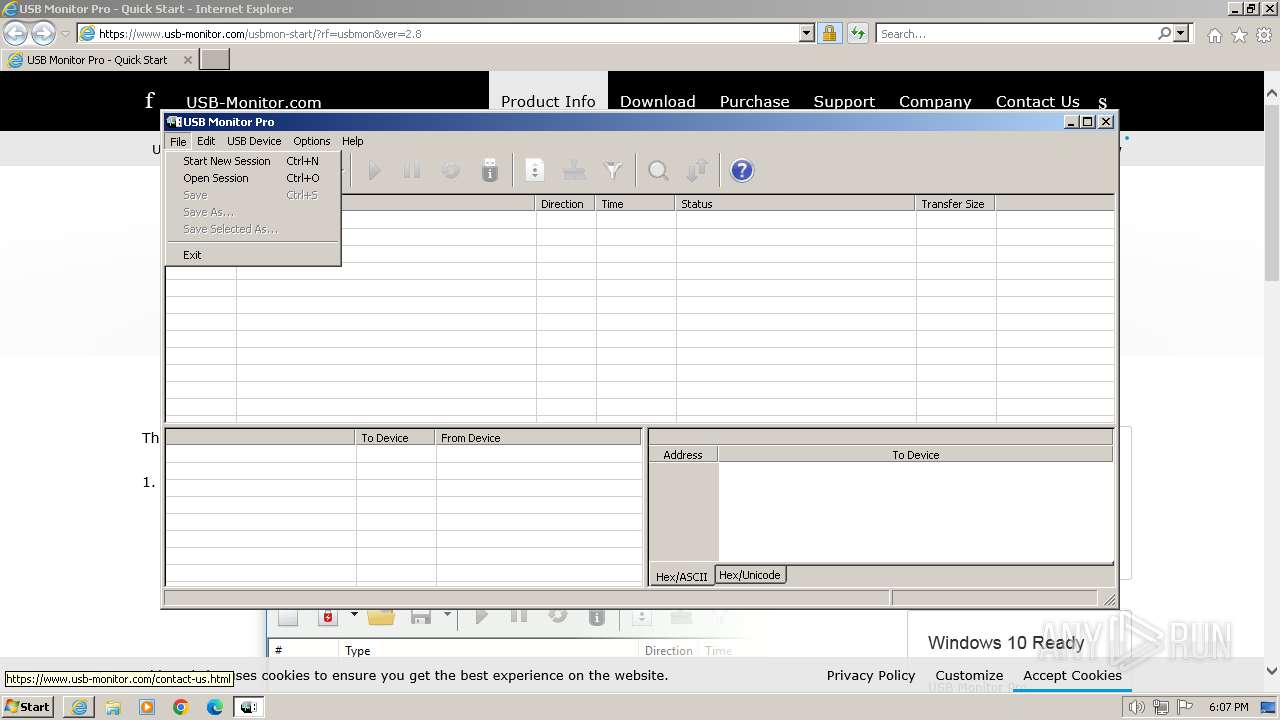Click the volume speaker tray icon
The width and height of the screenshot is (1280, 720).
coord(1137,707)
